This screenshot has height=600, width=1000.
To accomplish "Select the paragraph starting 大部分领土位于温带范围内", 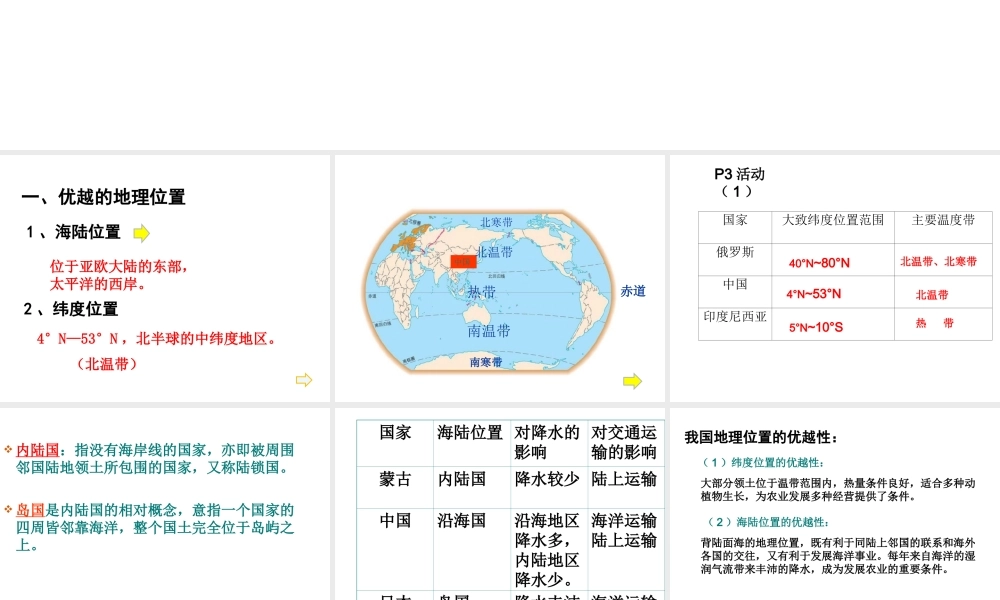I will (838, 490).
